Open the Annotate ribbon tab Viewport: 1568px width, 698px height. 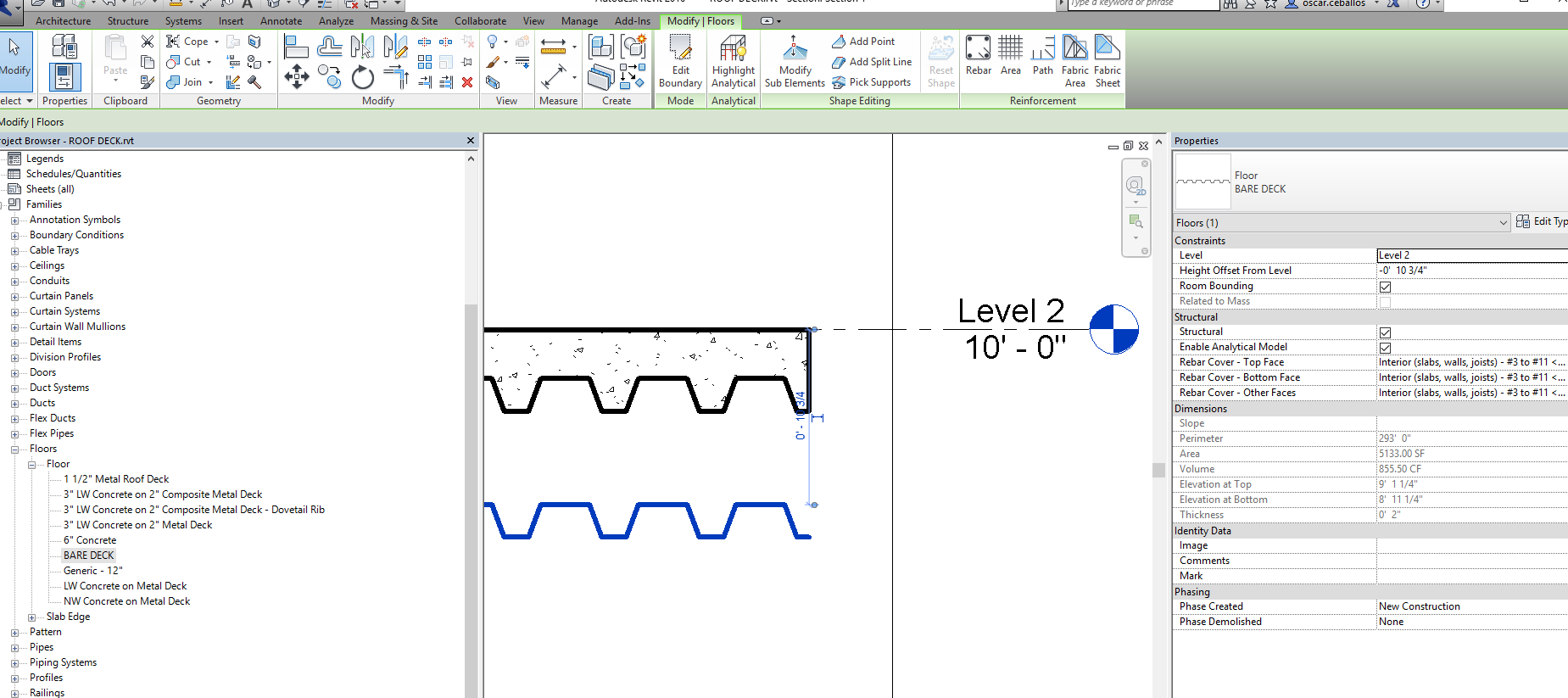coord(281,21)
